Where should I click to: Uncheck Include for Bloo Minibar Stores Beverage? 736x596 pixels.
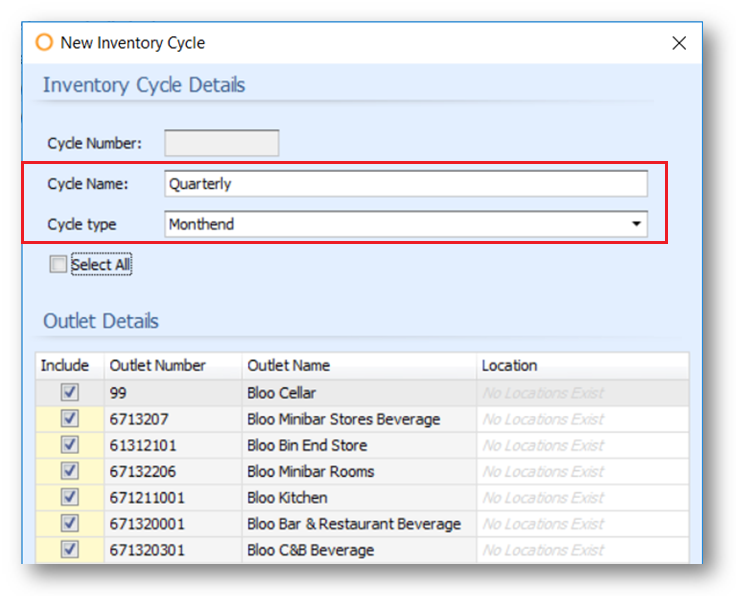70,419
